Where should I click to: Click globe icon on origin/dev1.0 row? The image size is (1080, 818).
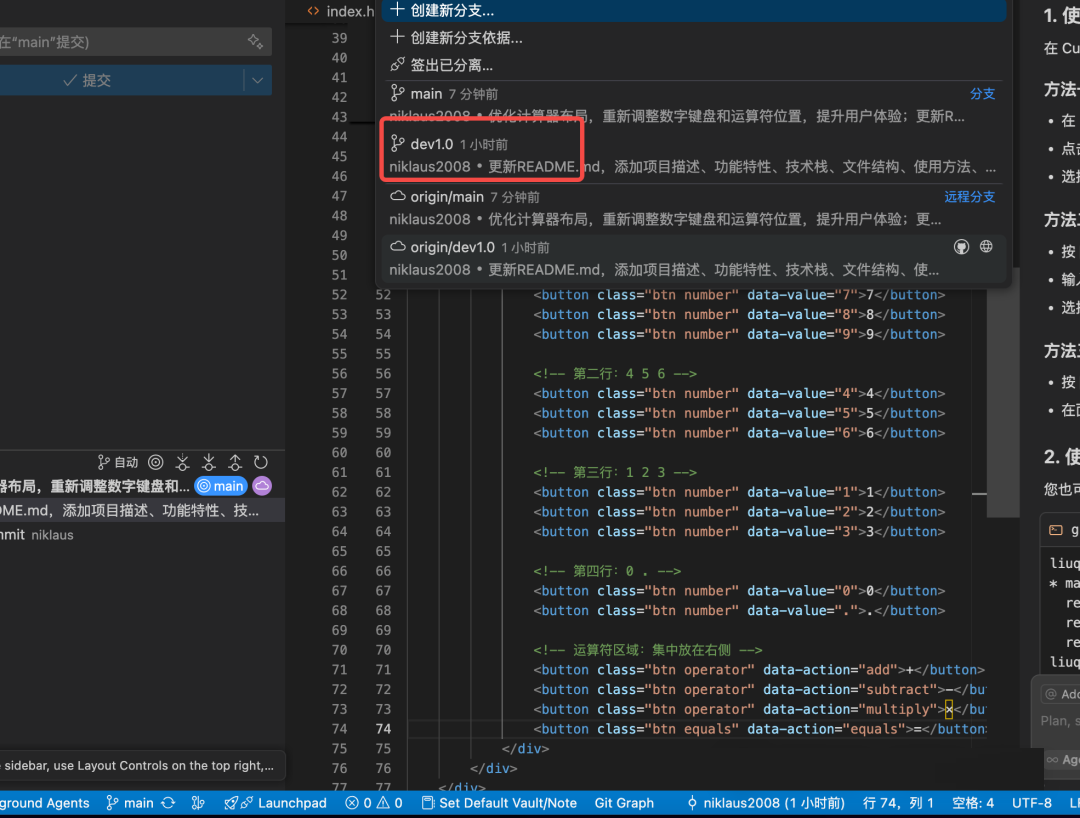(986, 247)
